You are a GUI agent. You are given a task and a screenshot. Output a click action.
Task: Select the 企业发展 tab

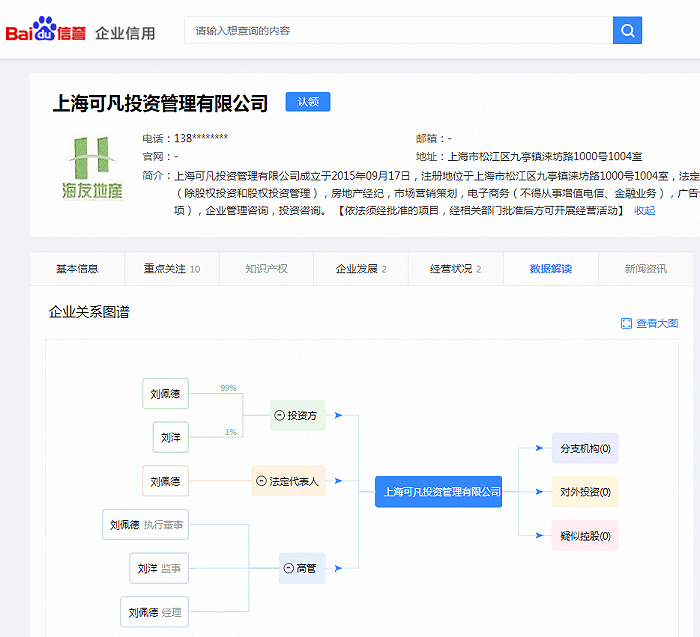[x=360, y=269]
